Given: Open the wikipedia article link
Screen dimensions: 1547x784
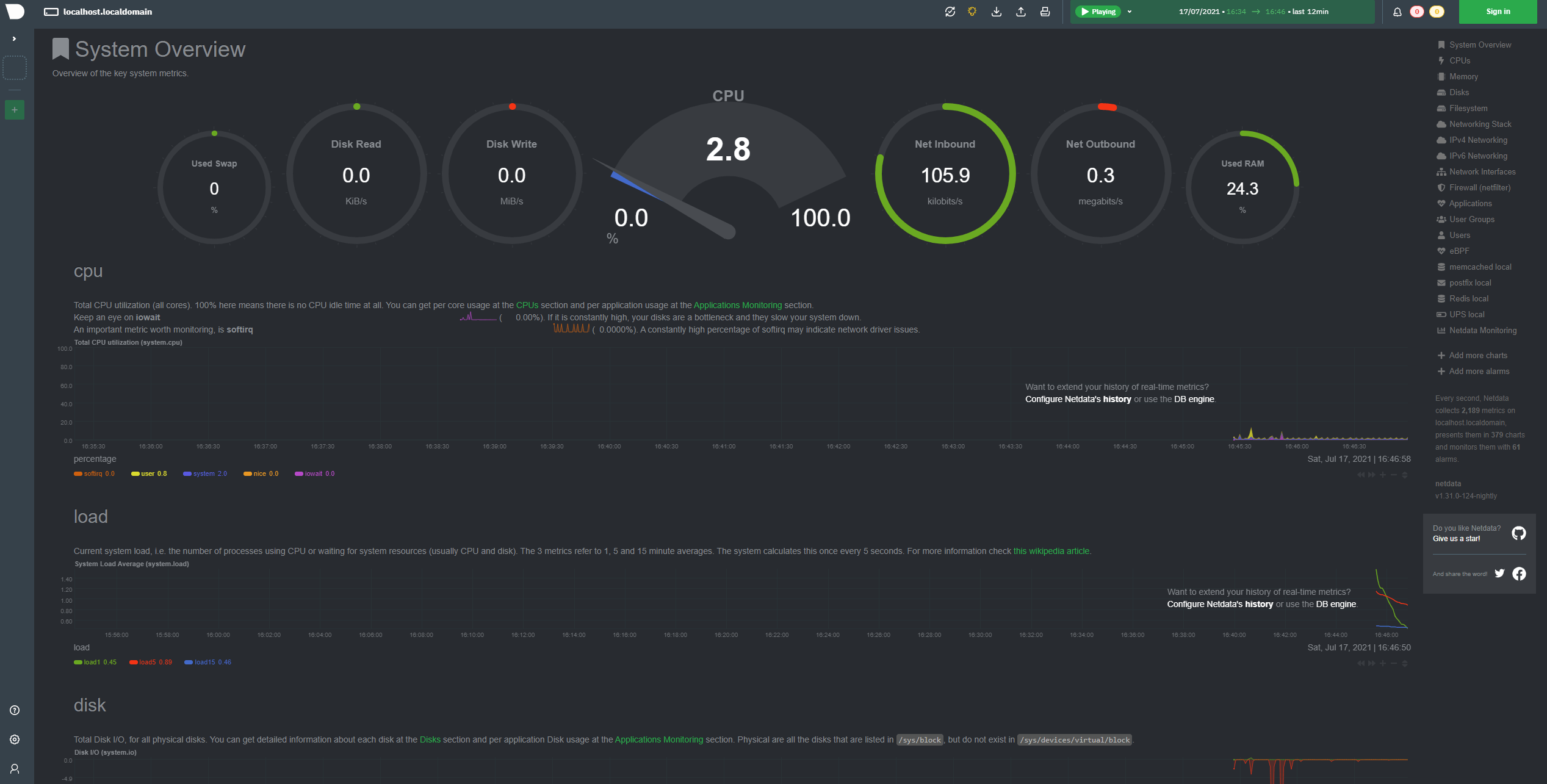Looking at the screenshot, I should click(1051, 551).
